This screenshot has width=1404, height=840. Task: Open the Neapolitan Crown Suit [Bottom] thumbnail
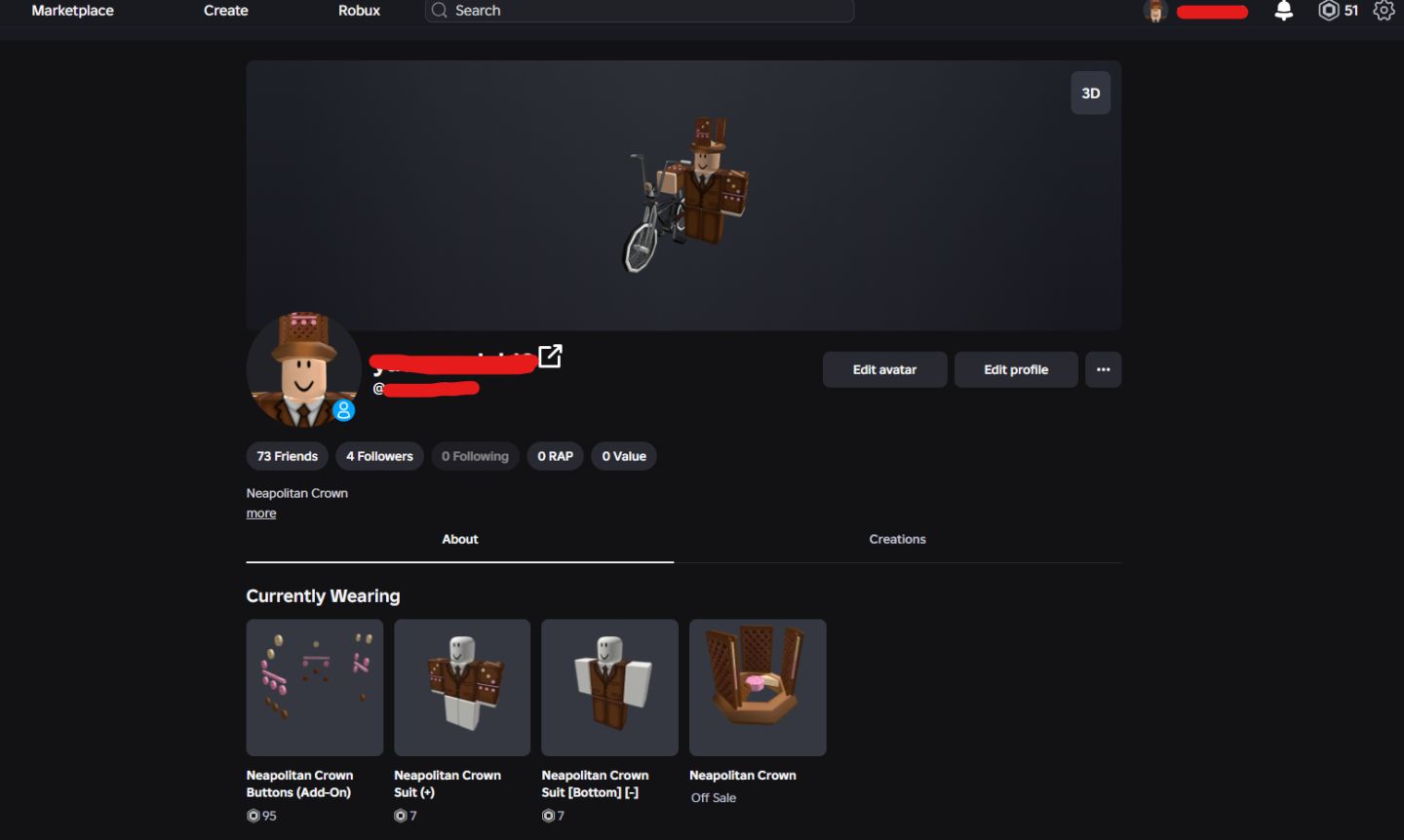609,687
